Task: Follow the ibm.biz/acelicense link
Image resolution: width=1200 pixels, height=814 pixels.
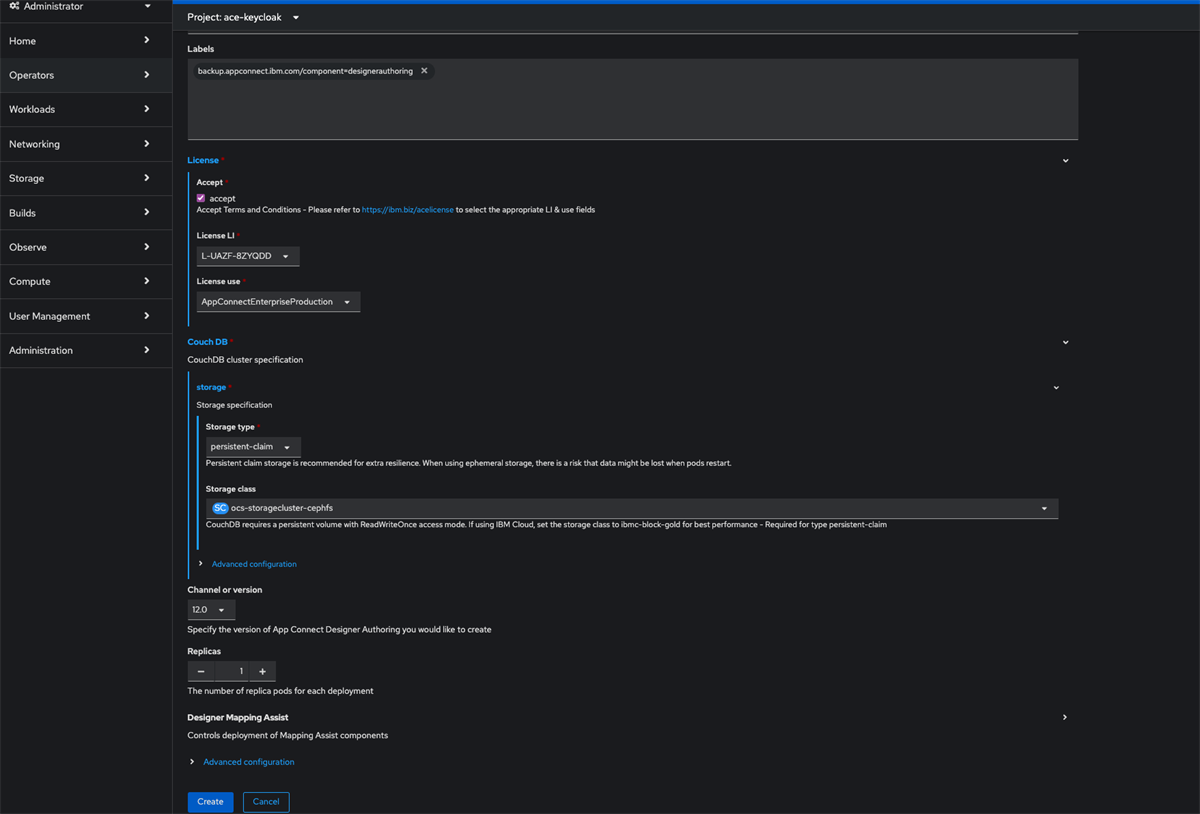Action: coord(407,209)
